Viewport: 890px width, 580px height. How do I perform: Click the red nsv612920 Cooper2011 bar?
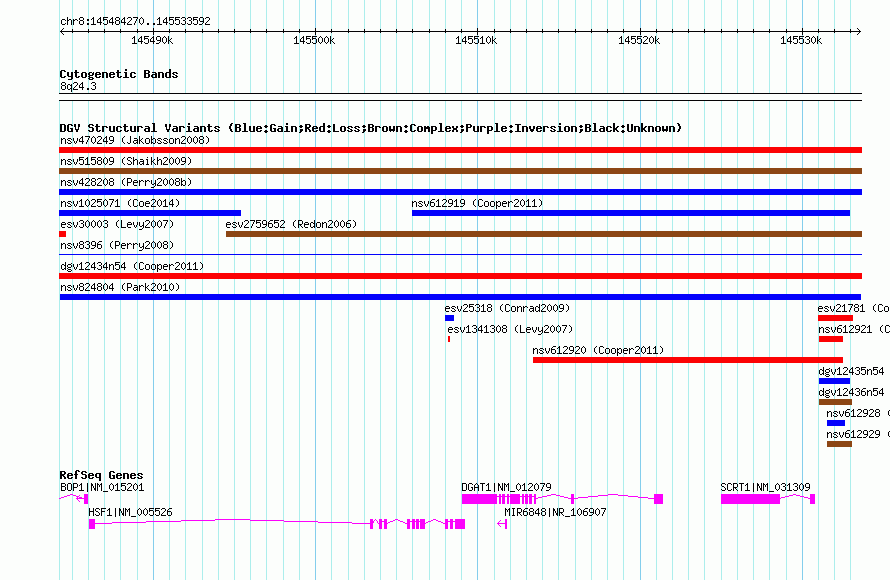pyautogui.click(x=688, y=360)
